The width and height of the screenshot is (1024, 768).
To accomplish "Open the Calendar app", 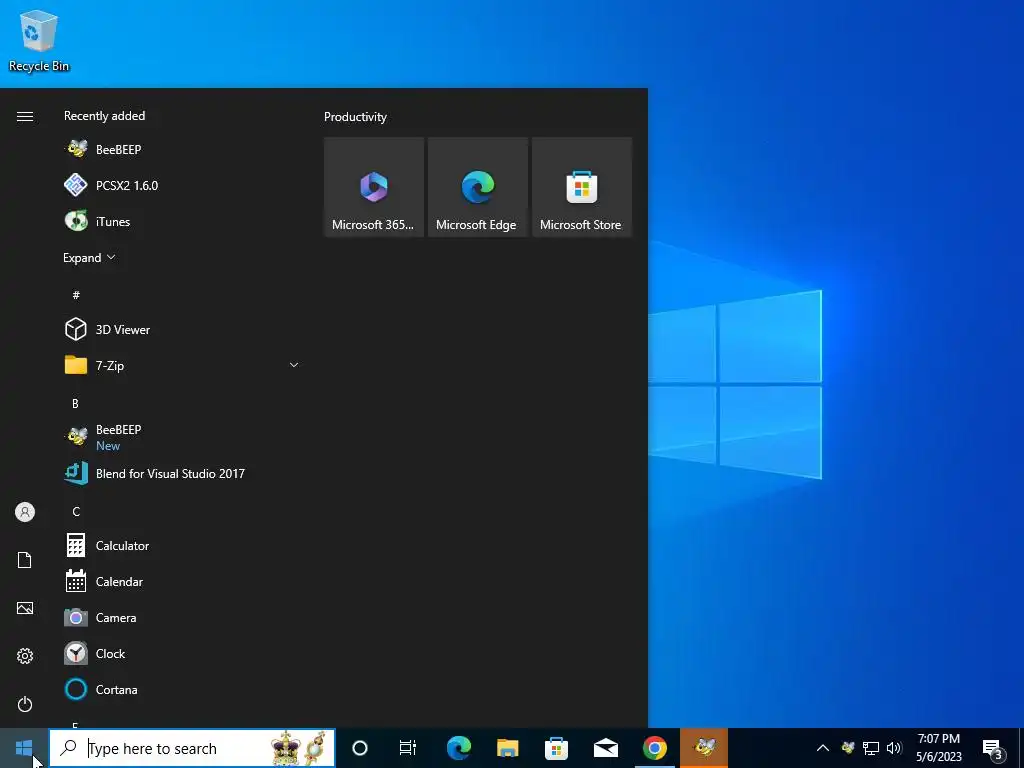I will click(x=182, y=581).
